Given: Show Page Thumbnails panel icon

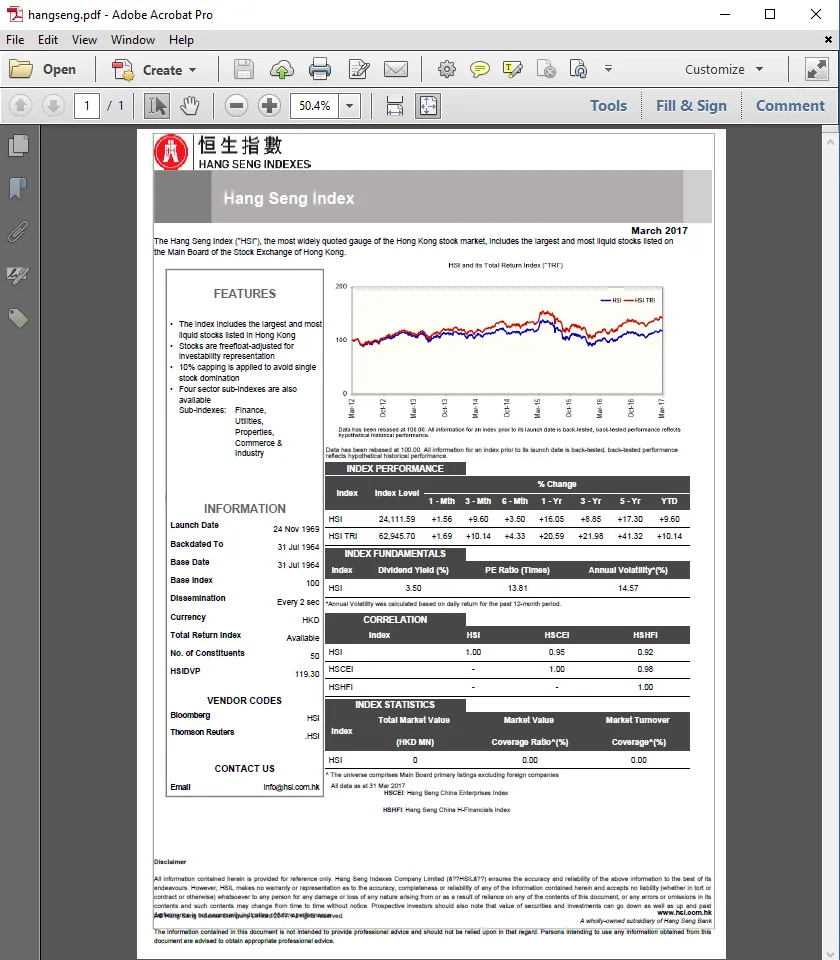Looking at the screenshot, I should (x=18, y=146).
